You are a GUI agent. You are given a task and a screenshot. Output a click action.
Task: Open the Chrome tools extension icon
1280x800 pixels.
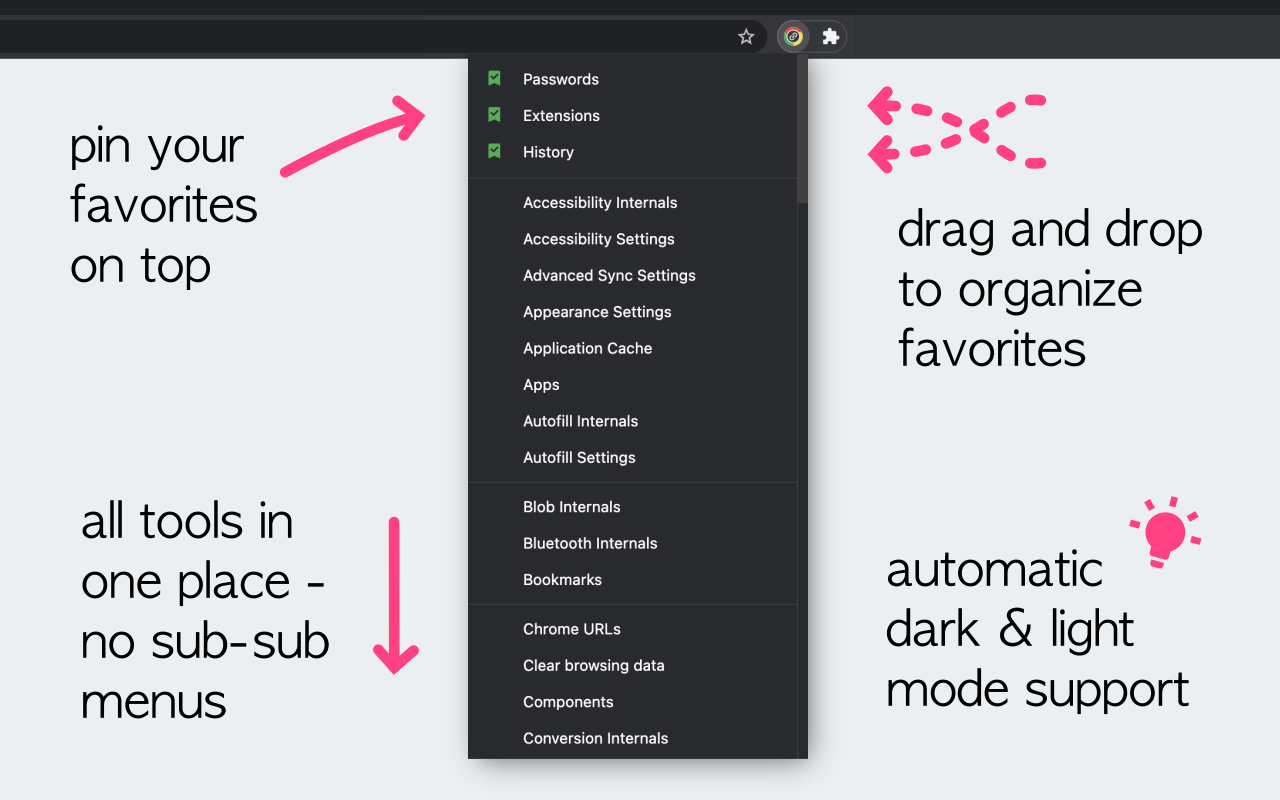[x=793, y=37]
